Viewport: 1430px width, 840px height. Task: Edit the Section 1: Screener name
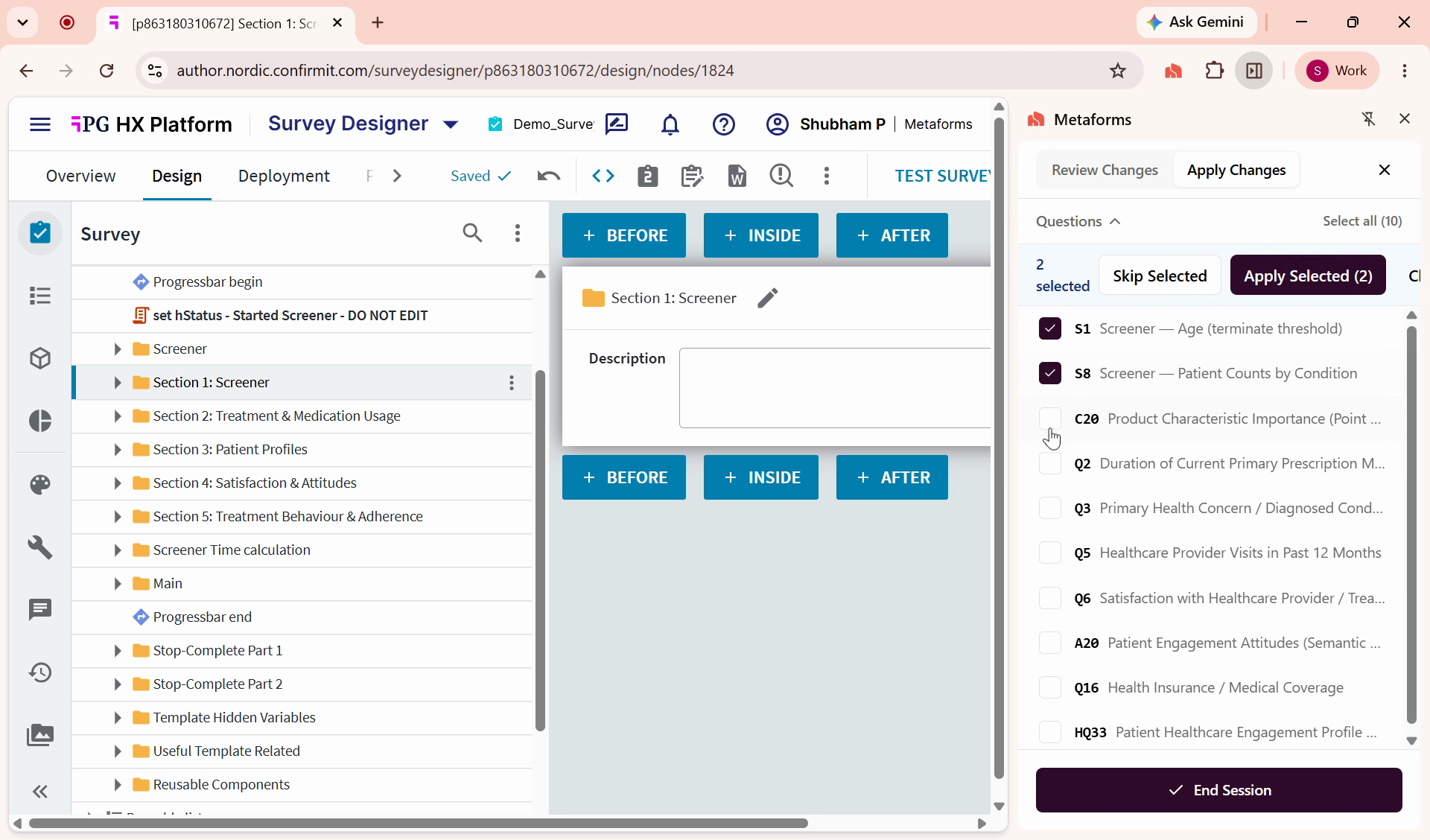tap(768, 298)
